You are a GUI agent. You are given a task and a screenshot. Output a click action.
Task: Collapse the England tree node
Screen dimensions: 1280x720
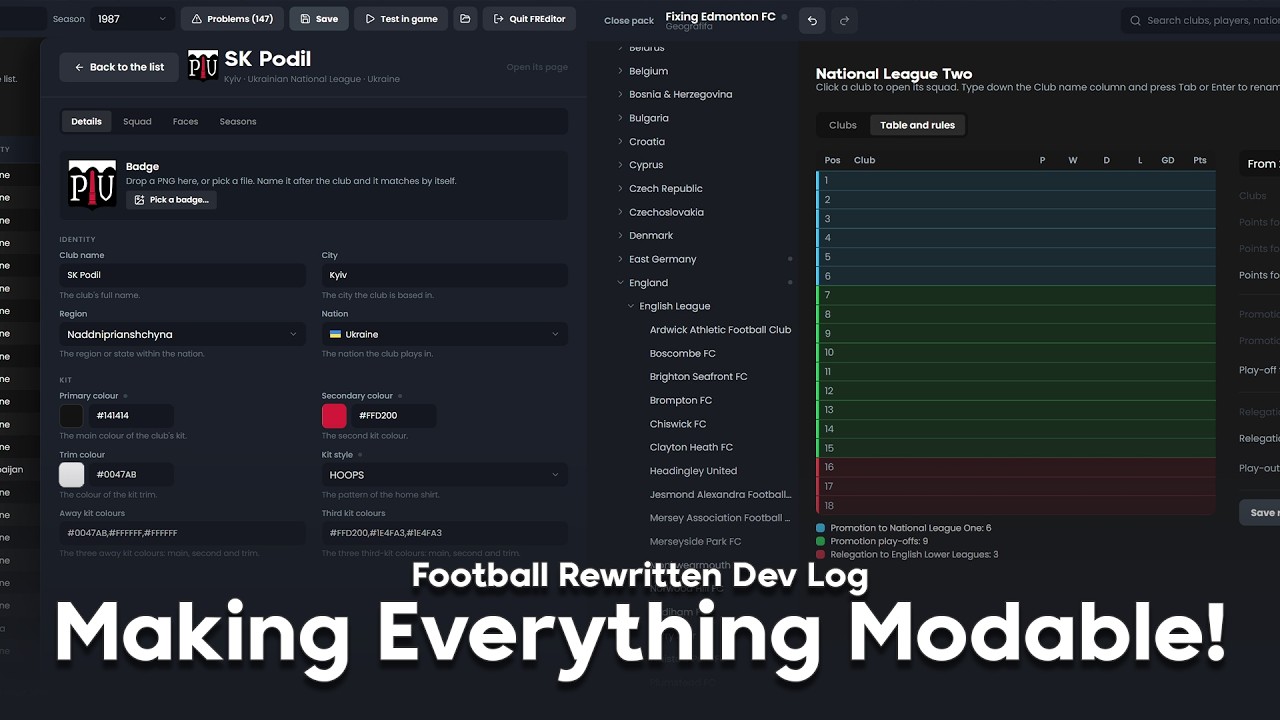coord(620,283)
